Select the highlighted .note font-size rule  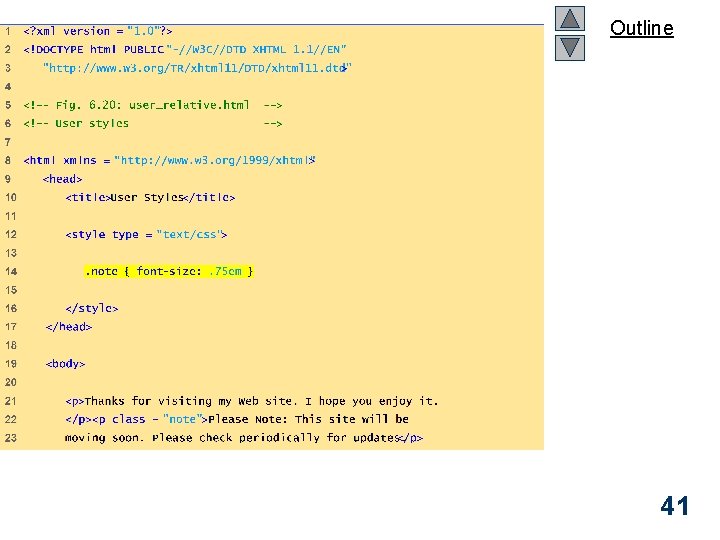[x=169, y=271]
